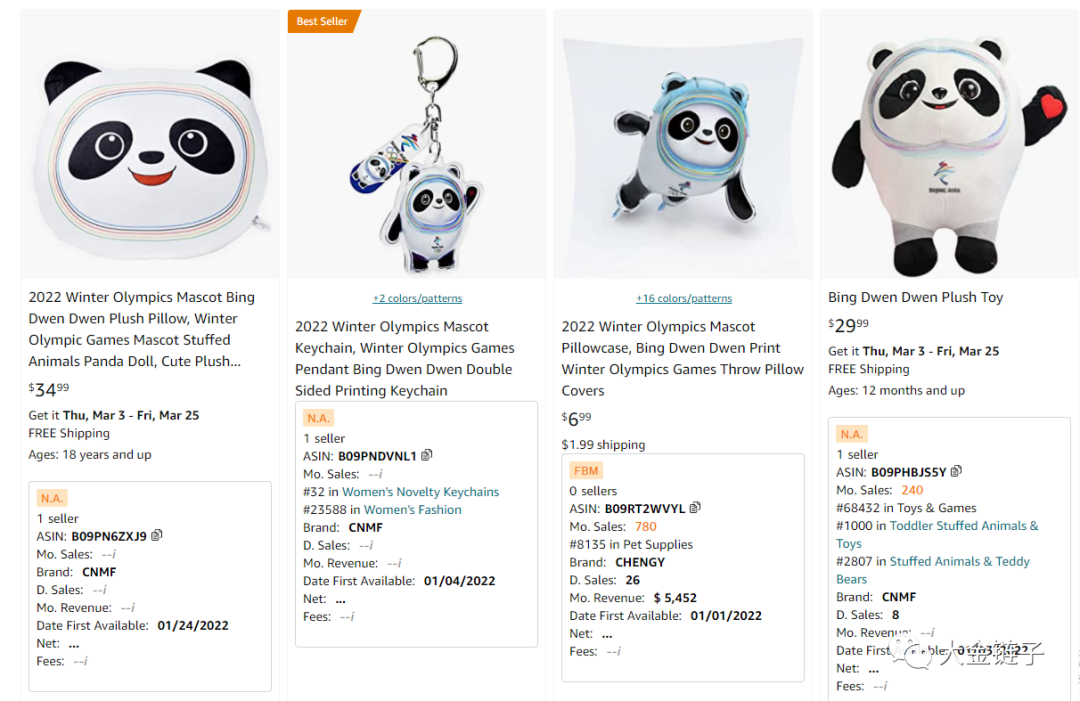Copy ASIN B09PN6ZXJ9 with the copy icon
Viewport: 1080px width, 701px height.
tap(157, 536)
